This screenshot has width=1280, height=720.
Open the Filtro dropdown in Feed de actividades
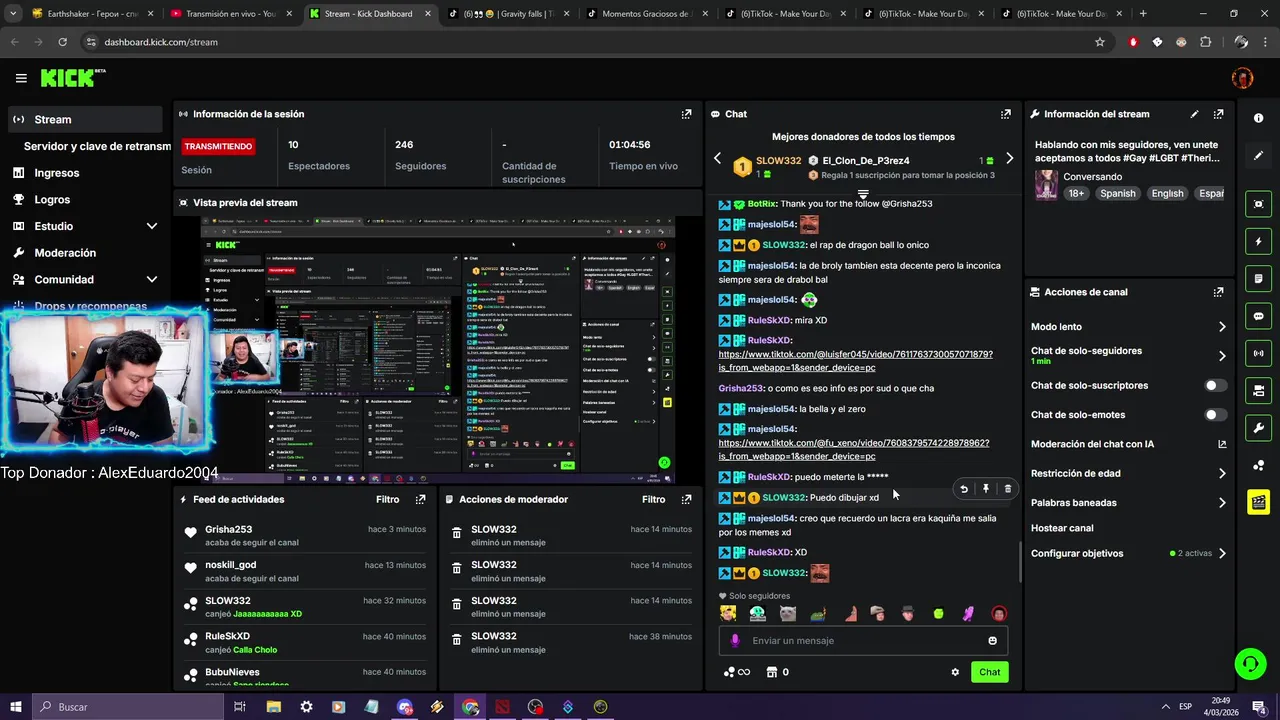tap(387, 499)
